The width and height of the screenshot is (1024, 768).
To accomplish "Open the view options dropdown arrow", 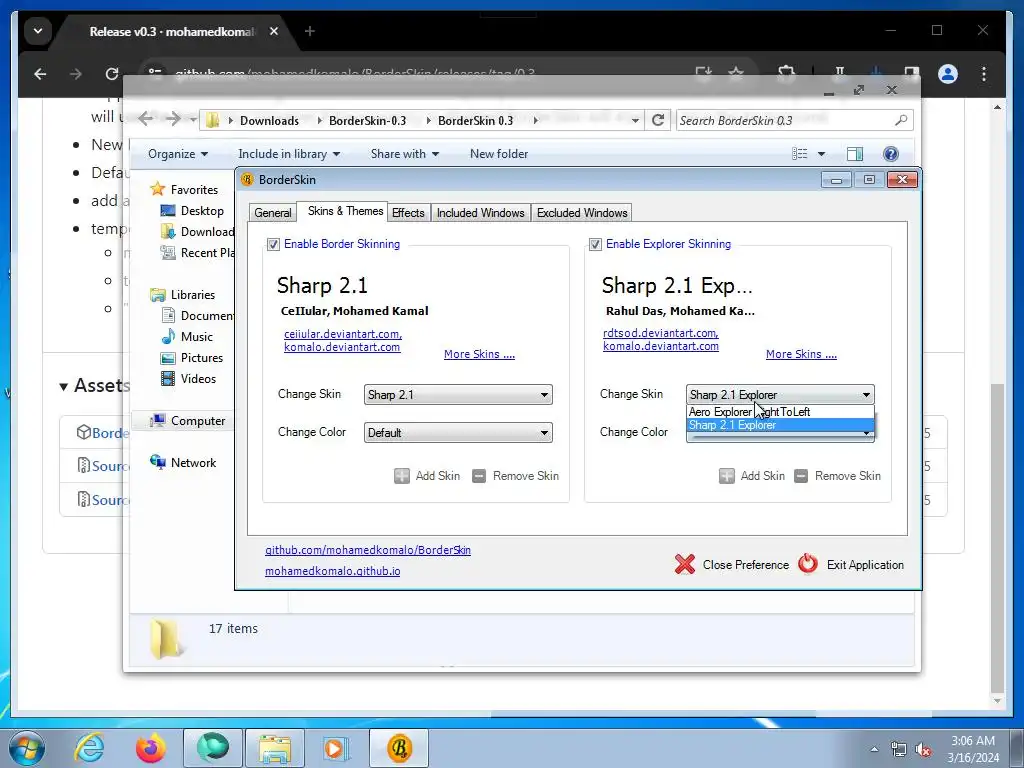I will click(822, 154).
